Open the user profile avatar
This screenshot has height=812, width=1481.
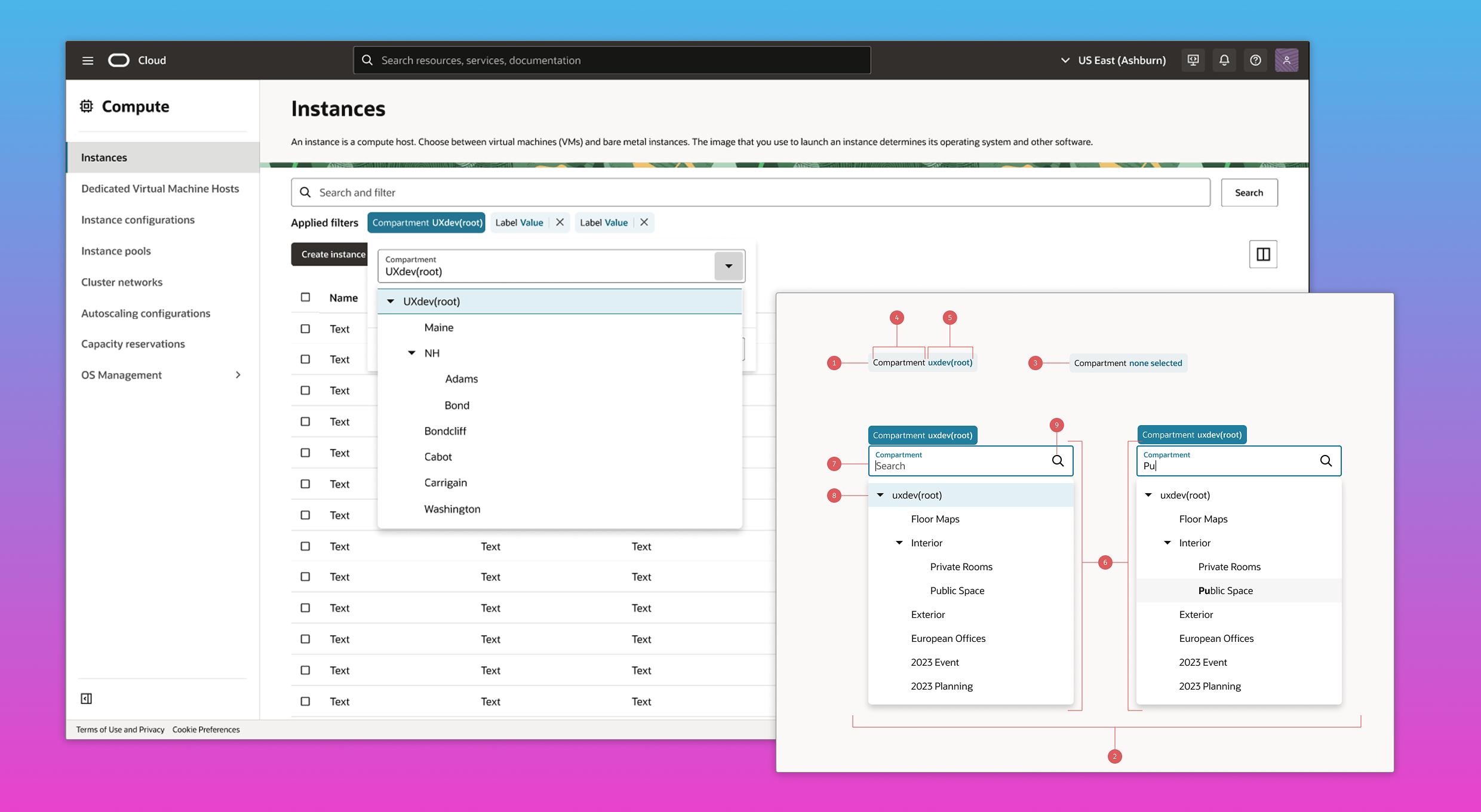tap(1286, 60)
